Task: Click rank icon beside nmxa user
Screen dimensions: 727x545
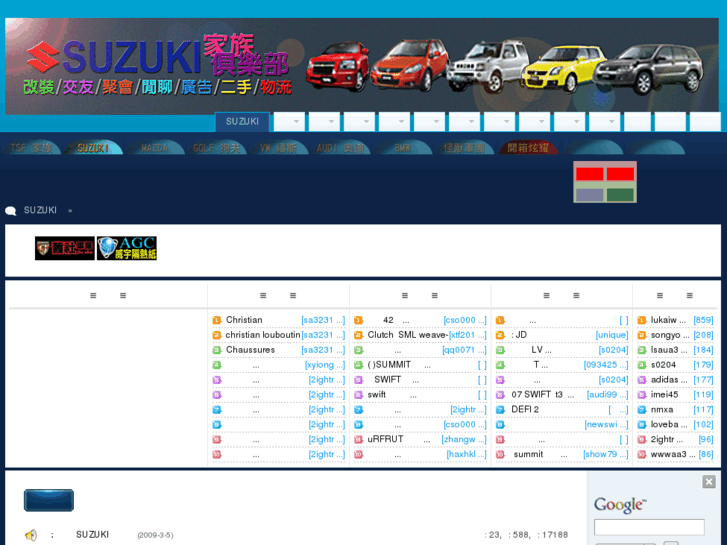Action: pyautogui.click(x=642, y=410)
